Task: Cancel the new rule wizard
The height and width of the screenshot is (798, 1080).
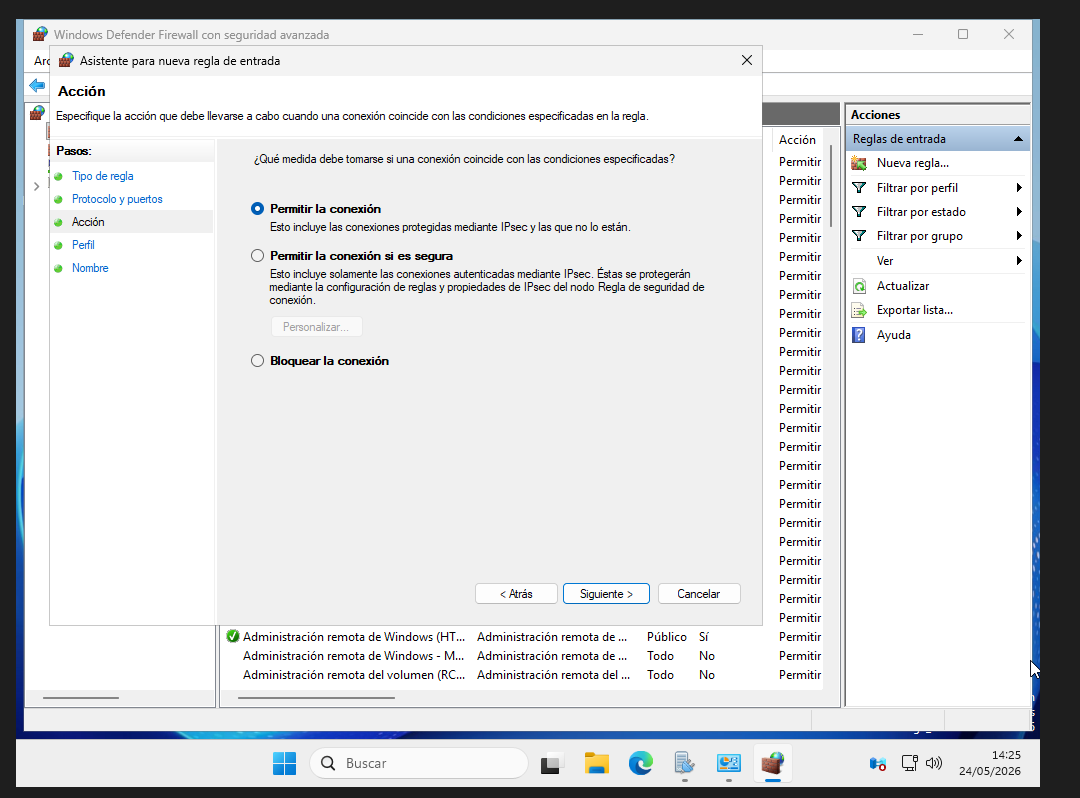Action: (699, 594)
